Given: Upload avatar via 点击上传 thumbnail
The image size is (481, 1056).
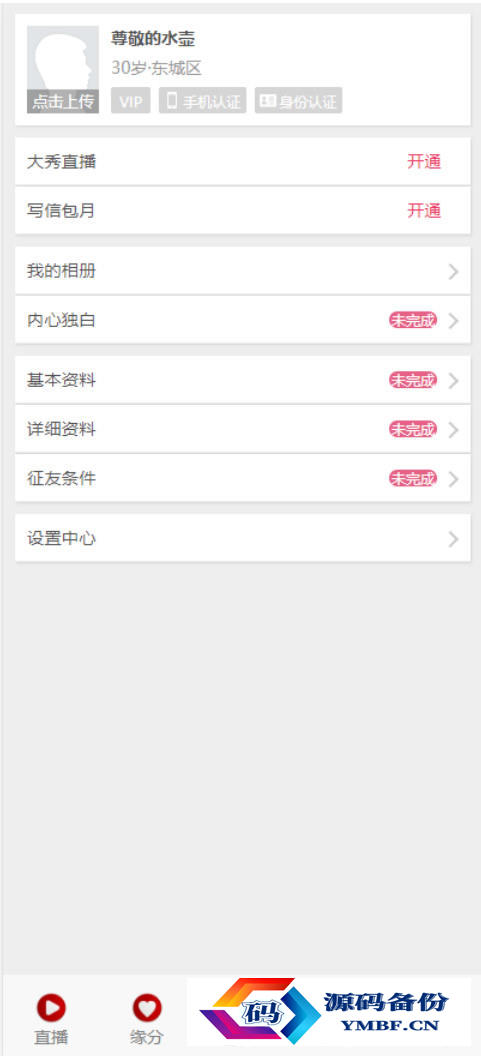Looking at the screenshot, I should point(63,69).
